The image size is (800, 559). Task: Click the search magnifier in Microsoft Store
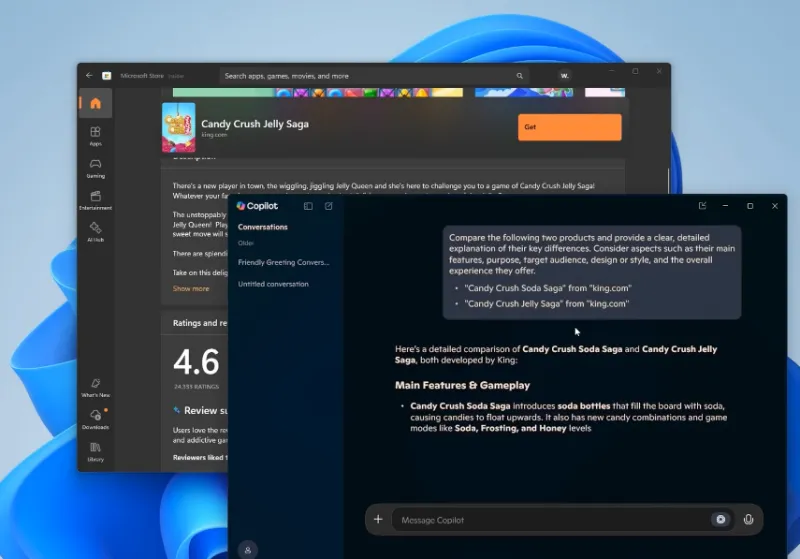(519, 76)
